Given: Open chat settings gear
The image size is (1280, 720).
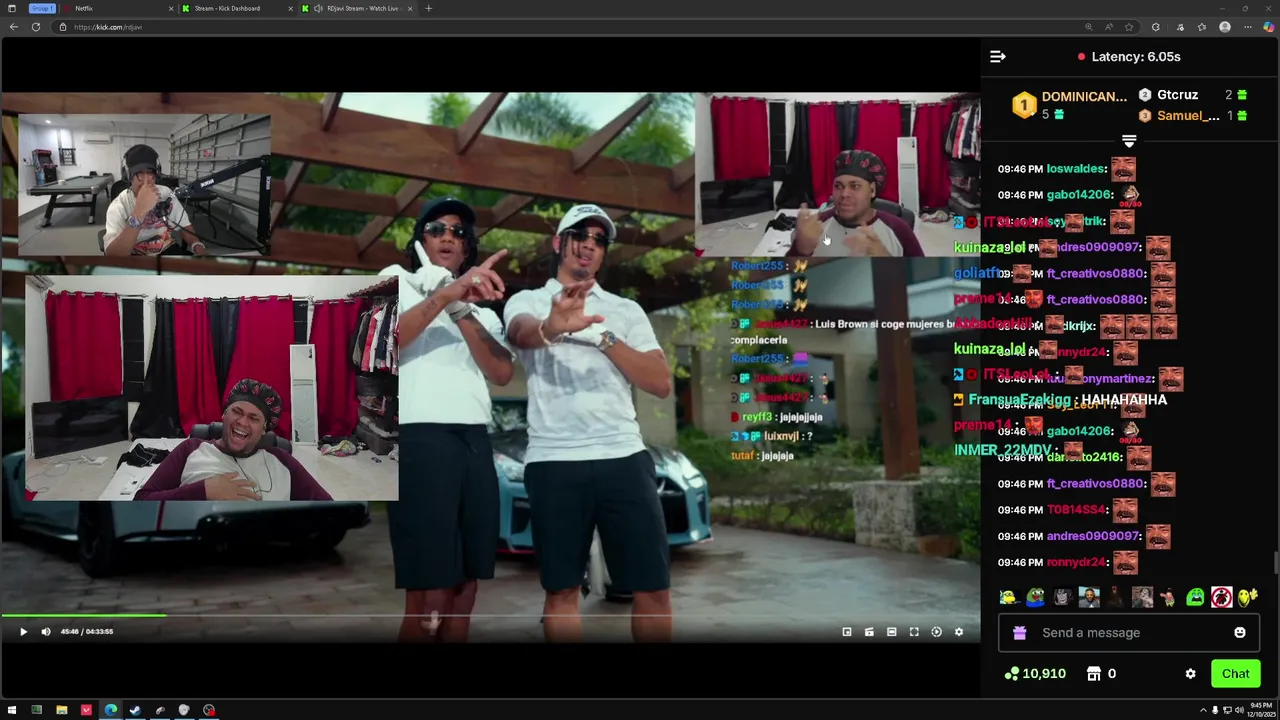Looking at the screenshot, I should [1190, 674].
